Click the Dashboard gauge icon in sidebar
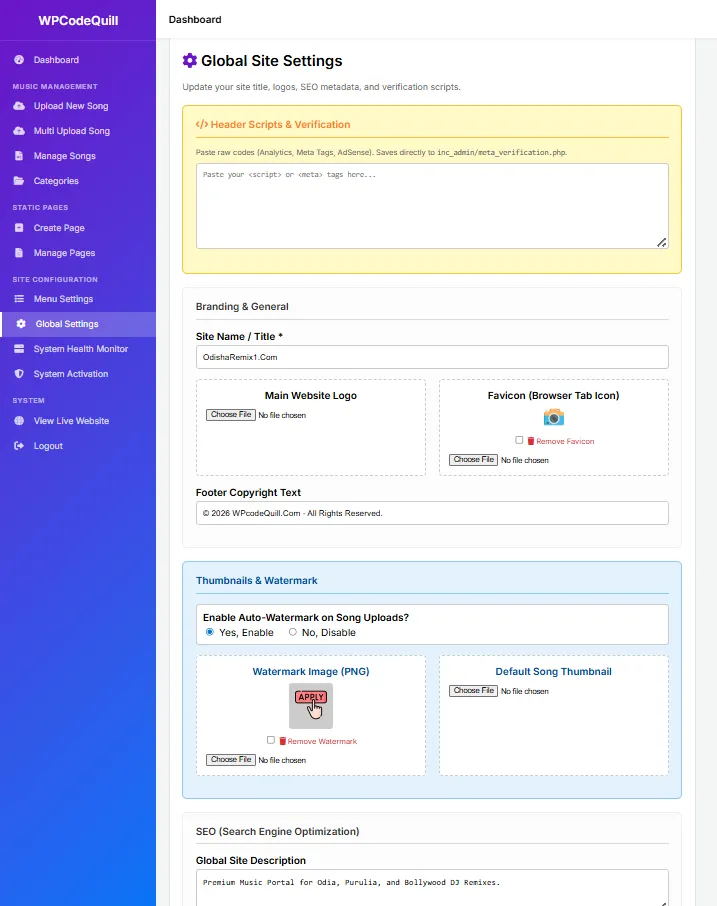This screenshot has height=906, width=717. [x=19, y=60]
